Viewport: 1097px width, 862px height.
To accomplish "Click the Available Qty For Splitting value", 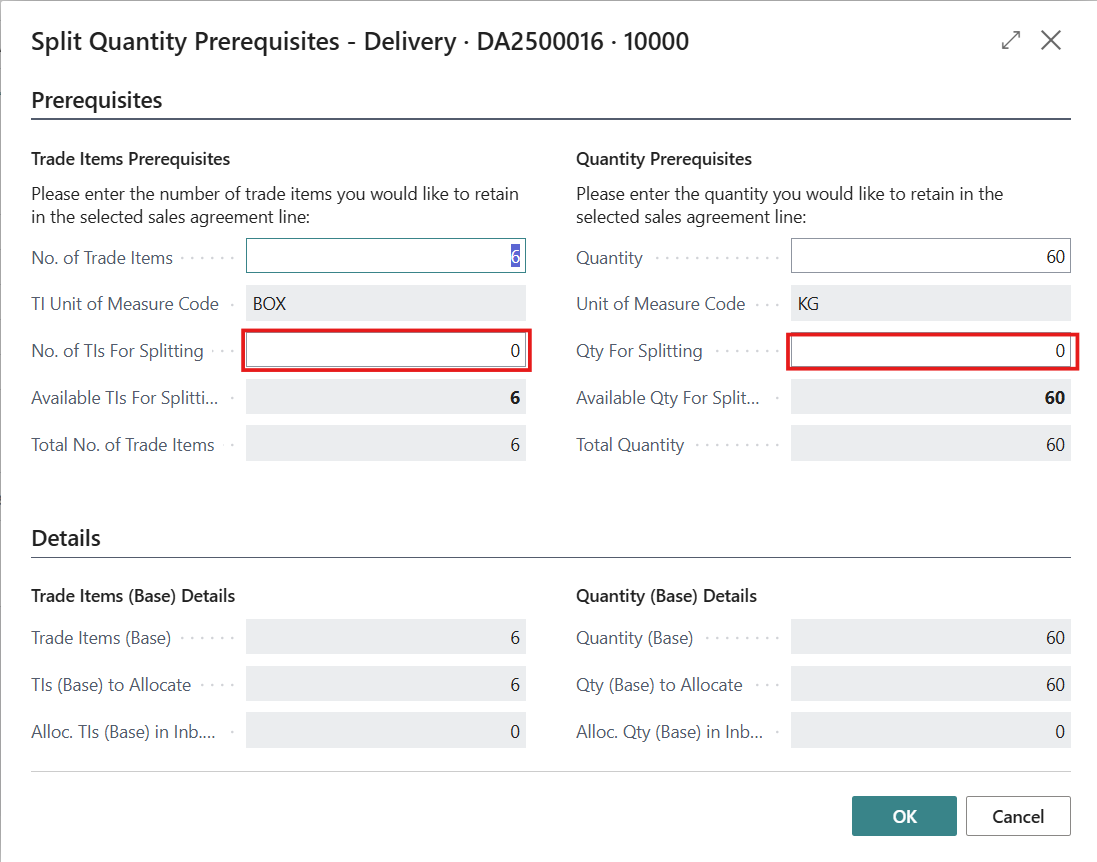I will [x=930, y=398].
